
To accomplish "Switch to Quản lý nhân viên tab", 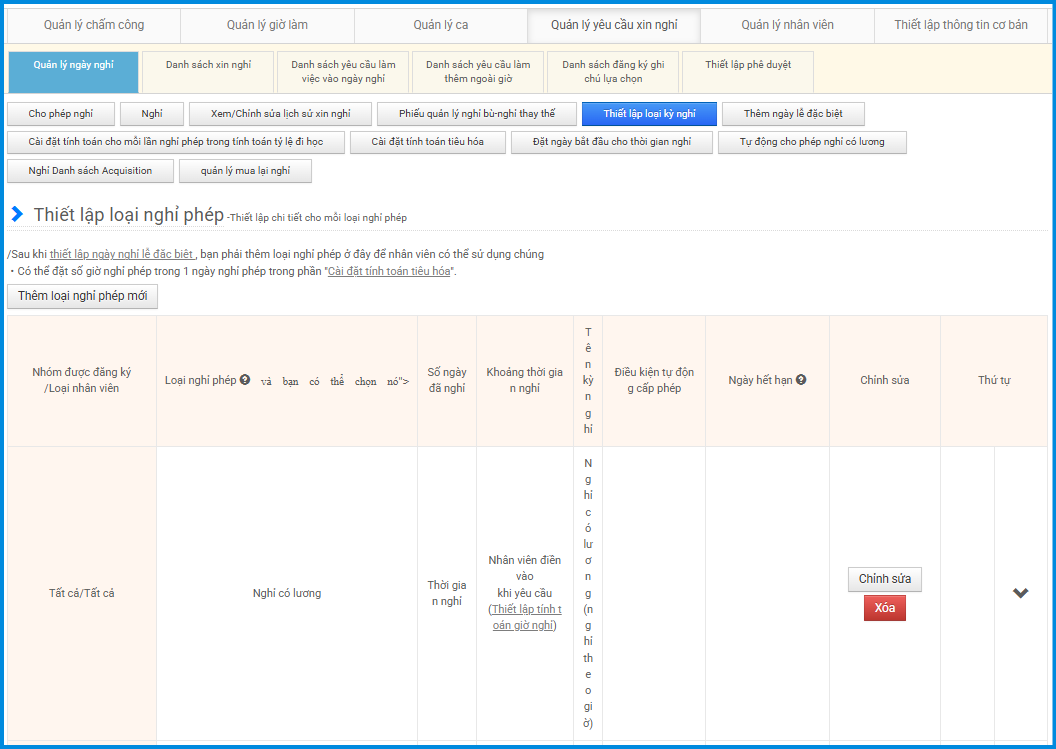I will [x=787, y=25].
